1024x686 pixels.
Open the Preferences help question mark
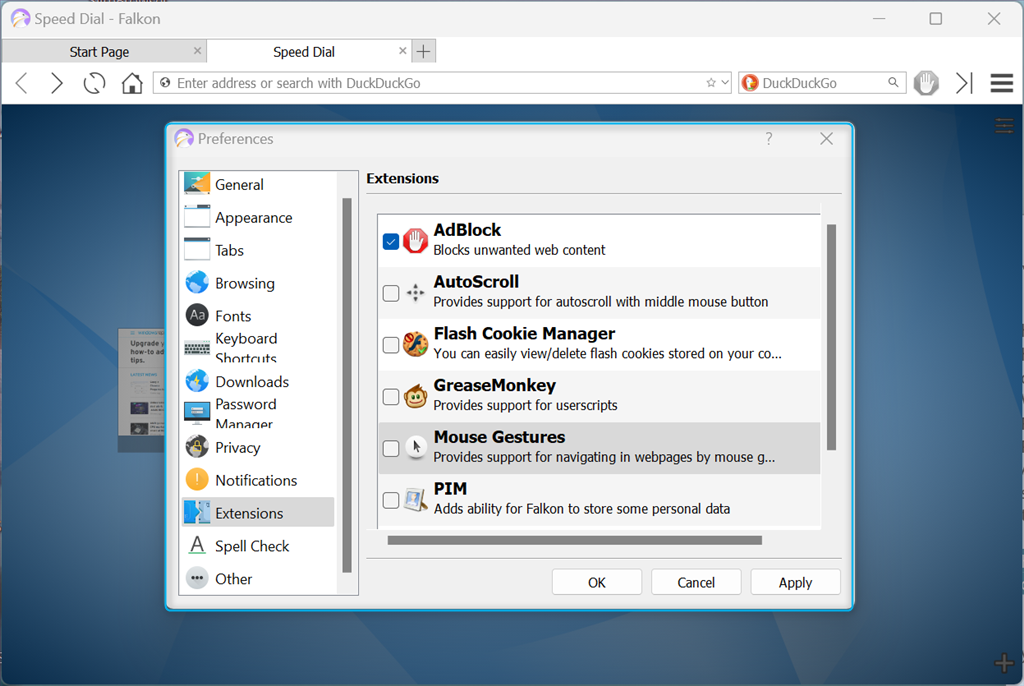(769, 139)
